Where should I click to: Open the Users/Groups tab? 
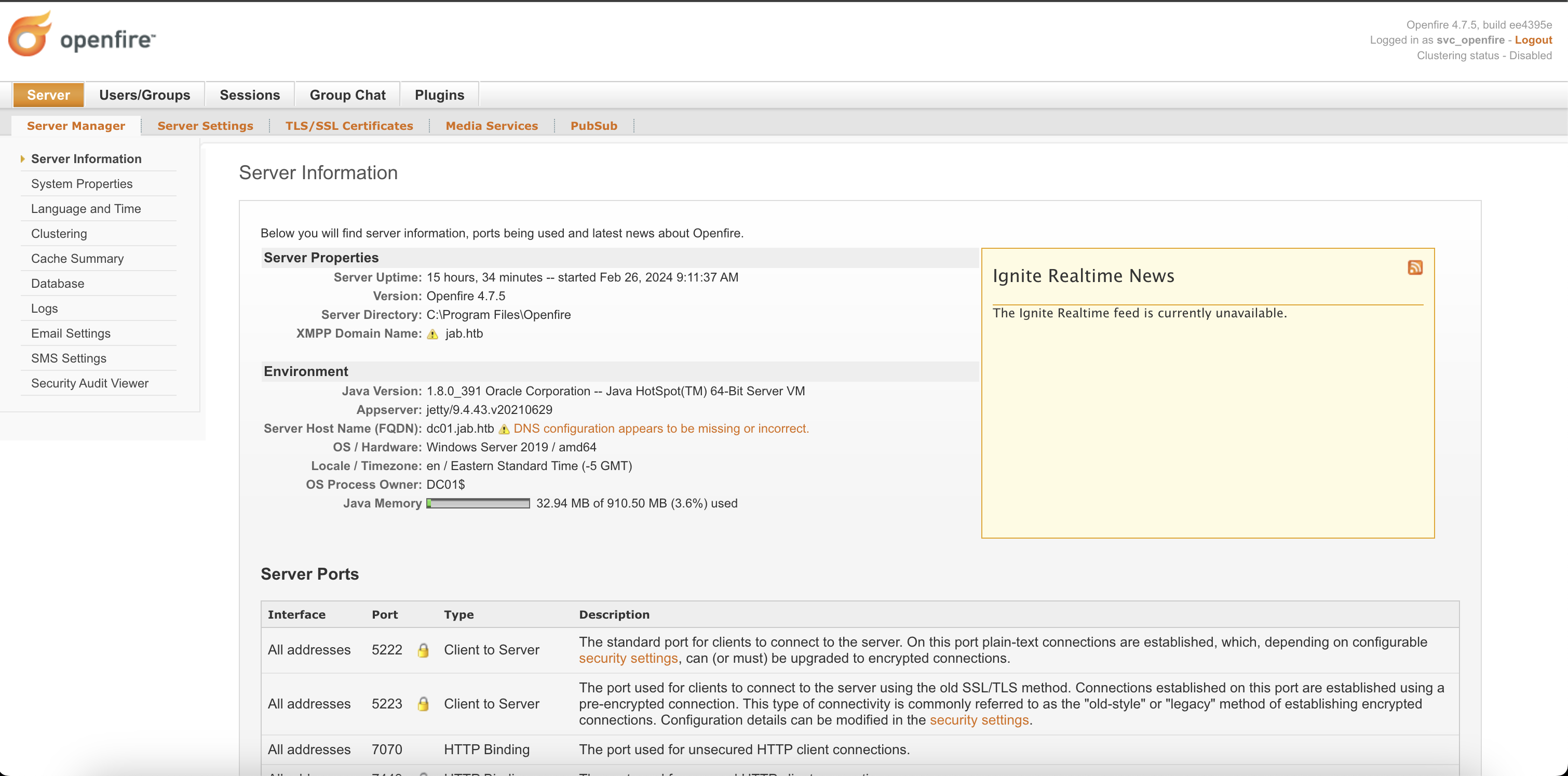click(x=144, y=95)
